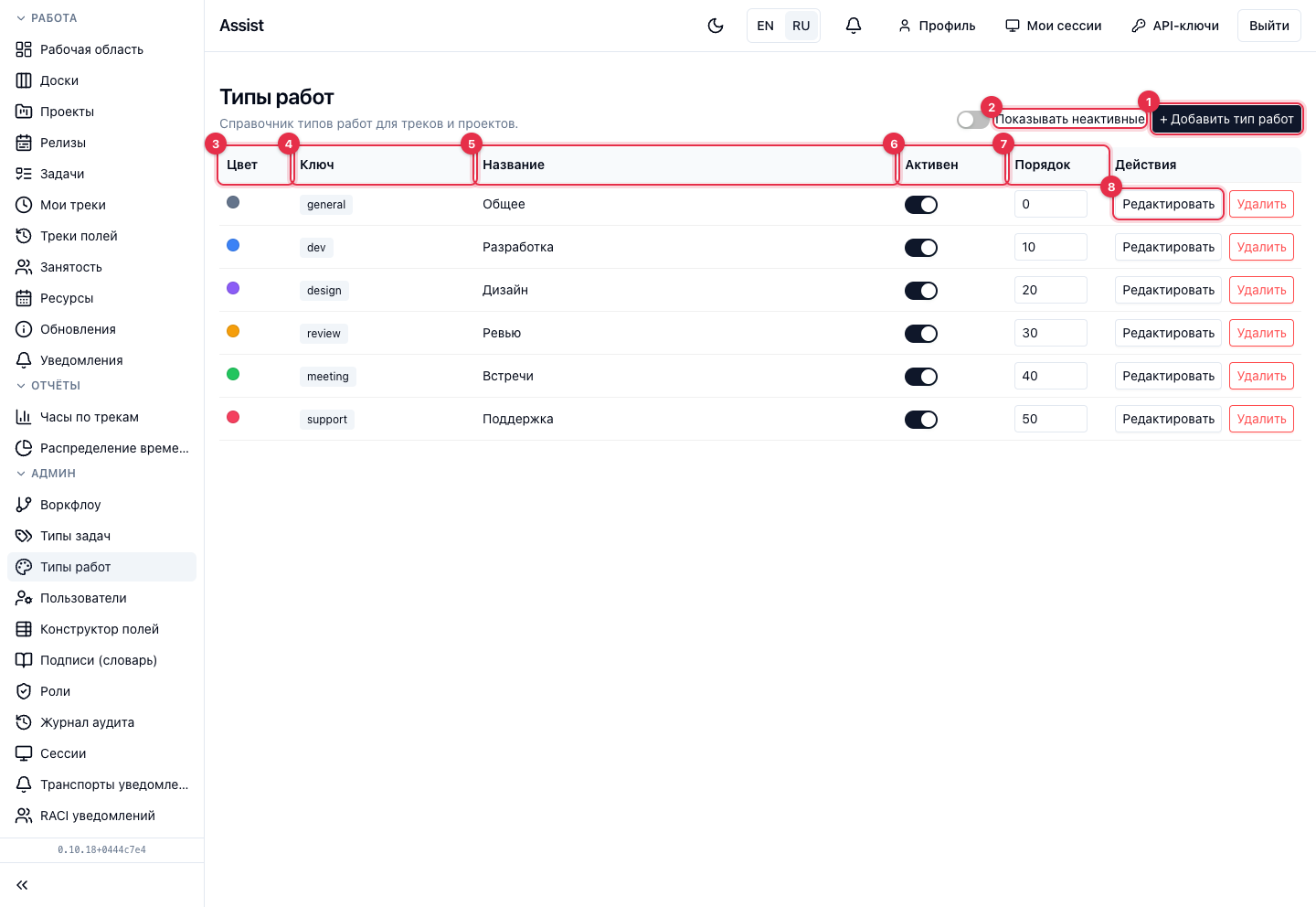
Task: Switch to dark mode with moon icon
Action: point(716,26)
